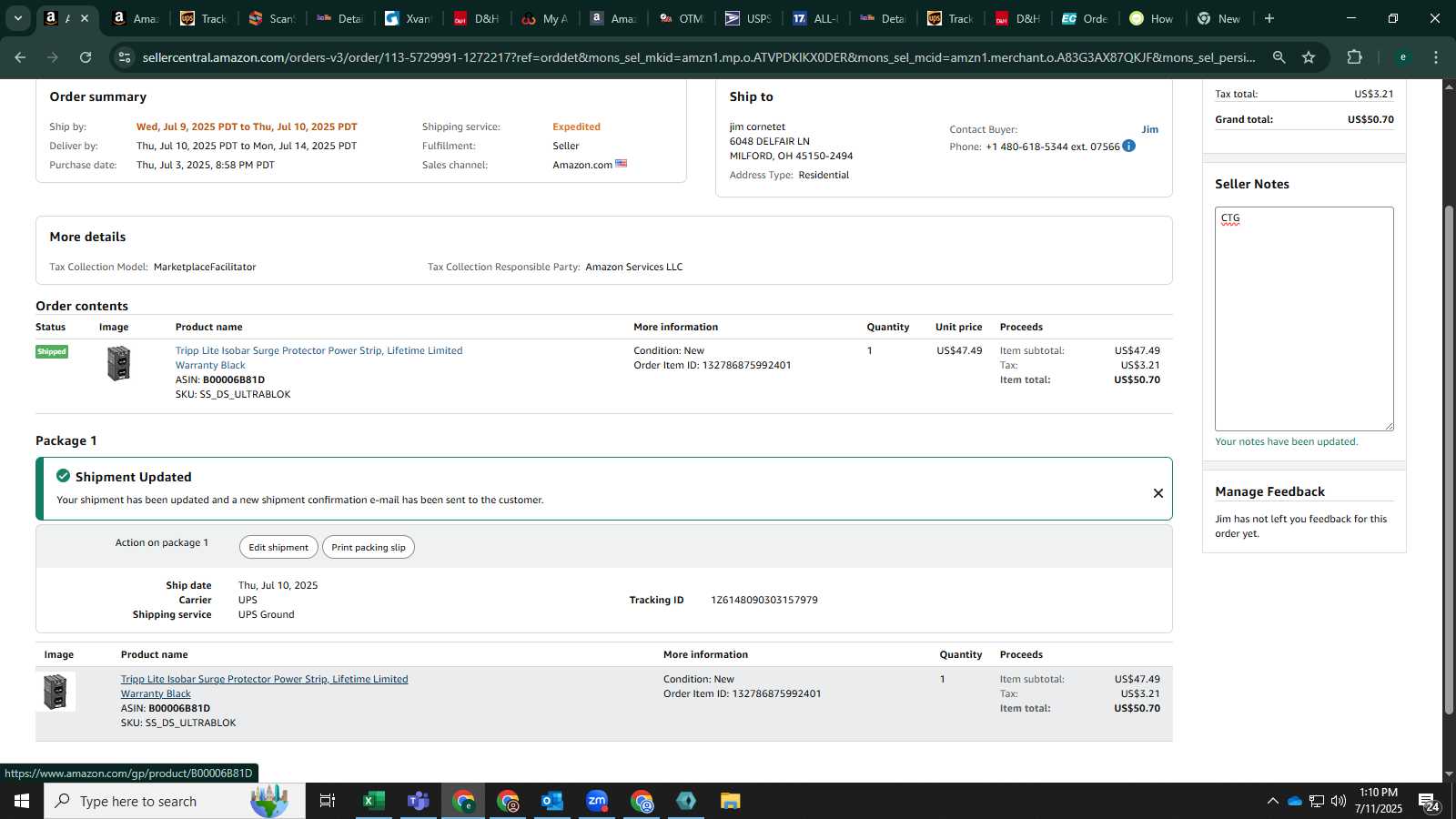Open the Windows notification center
This screenshot has height=819, width=1456.
tap(1430, 802)
